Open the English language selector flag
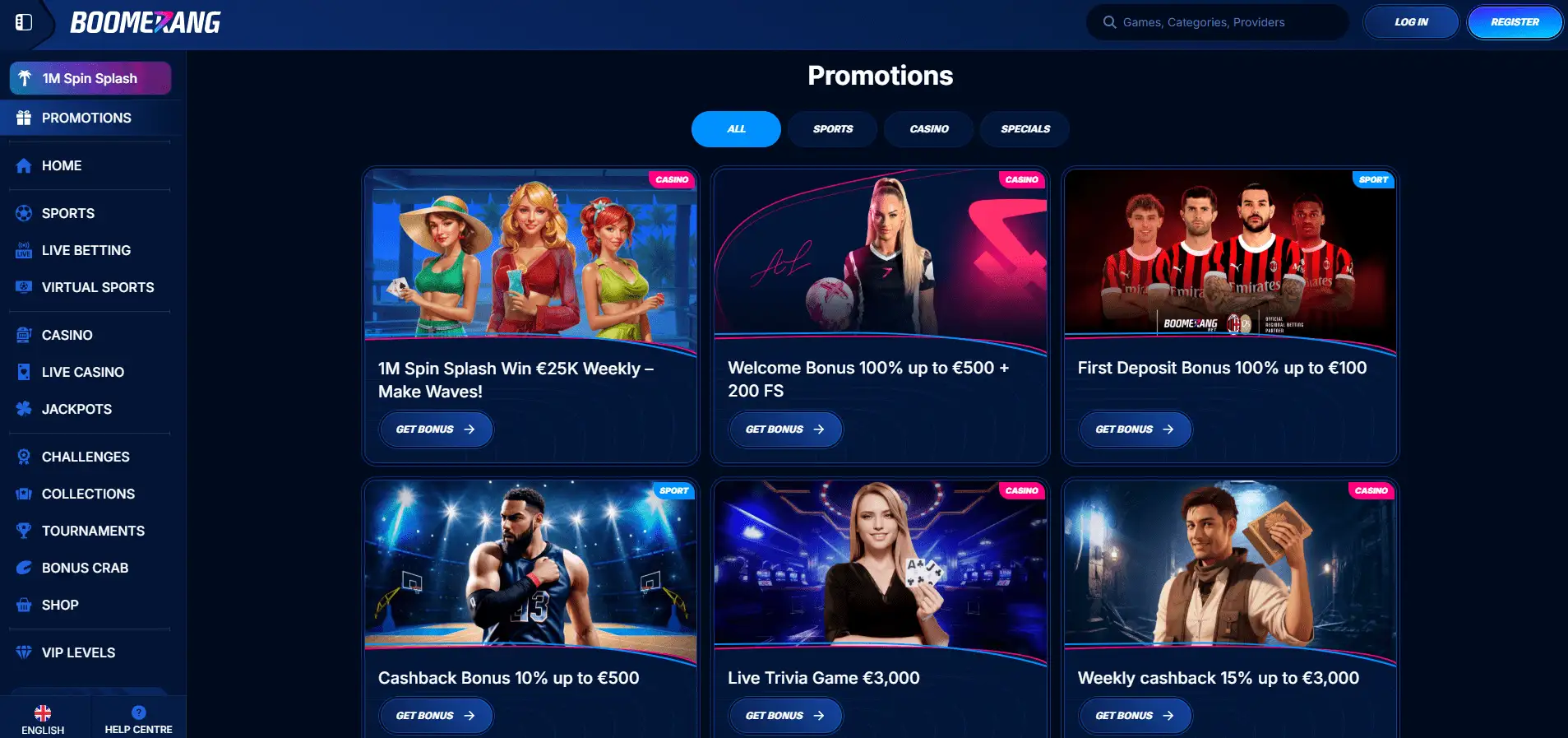 click(43, 712)
